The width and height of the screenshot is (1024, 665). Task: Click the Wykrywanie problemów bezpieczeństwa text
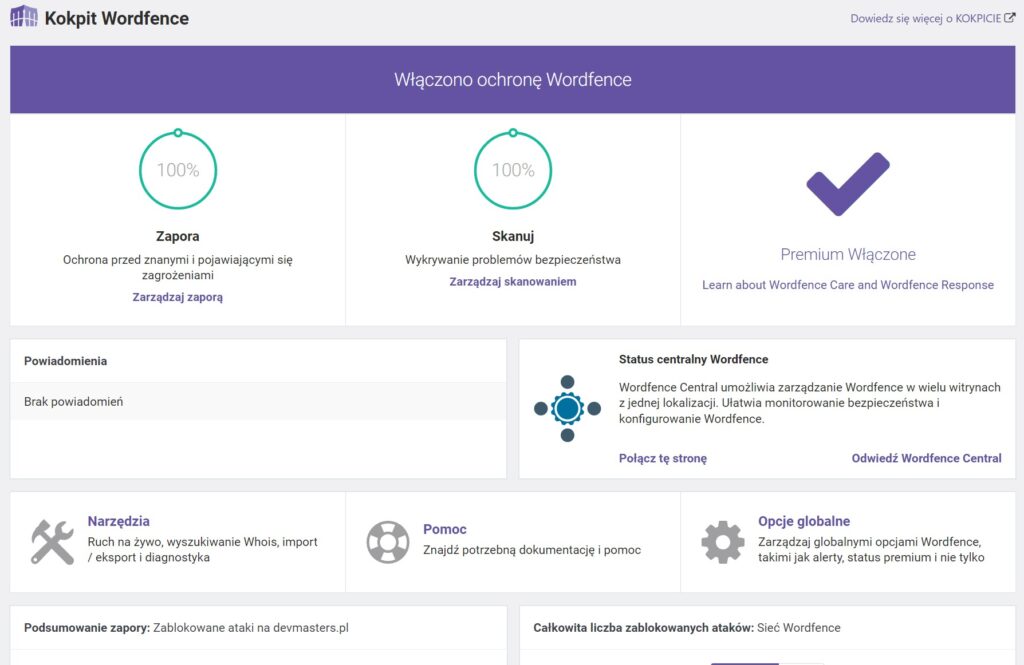pos(513,260)
